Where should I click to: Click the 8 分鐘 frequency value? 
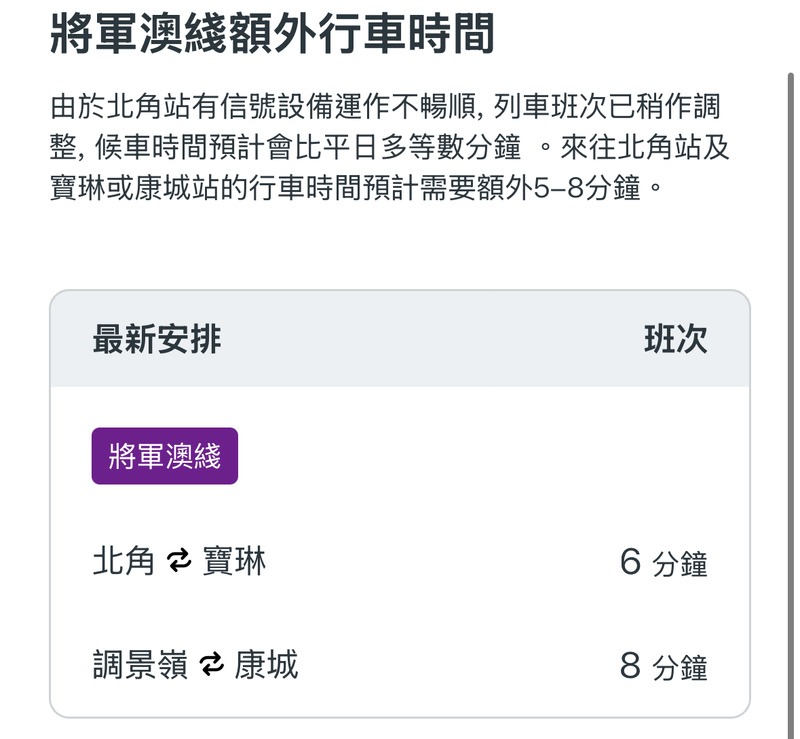664,665
